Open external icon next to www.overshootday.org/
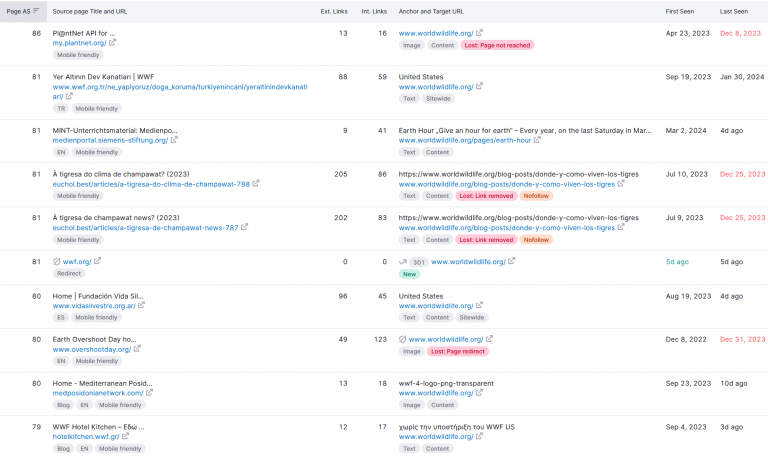This screenshot has height=457, width=768. (137, 349)
